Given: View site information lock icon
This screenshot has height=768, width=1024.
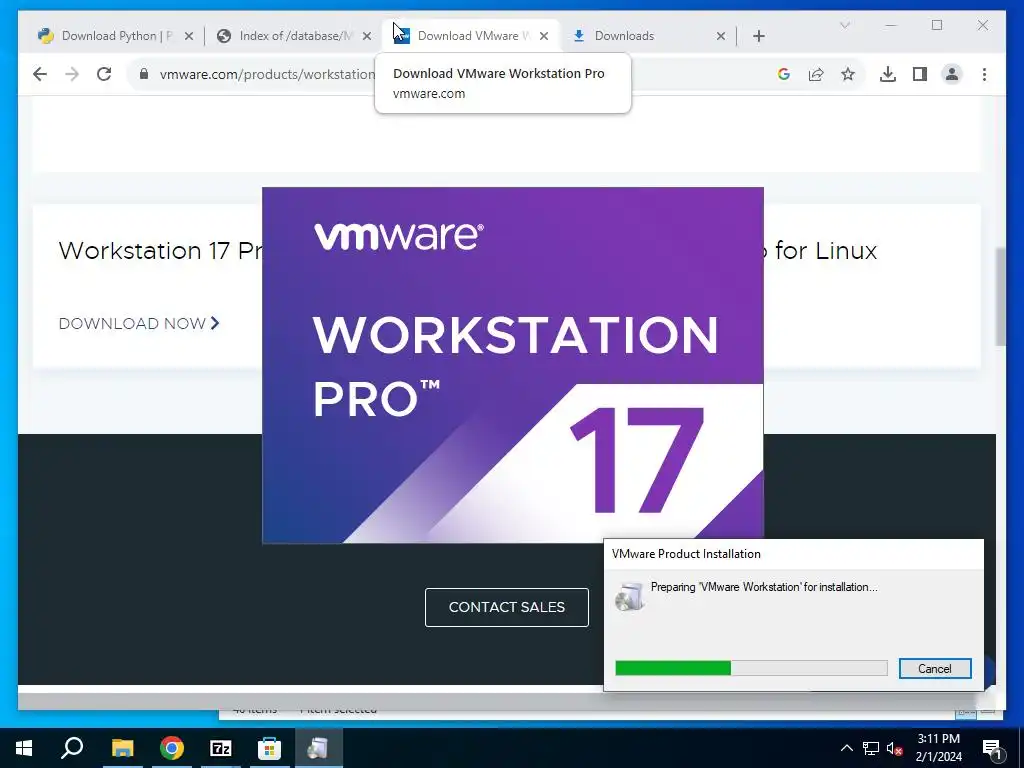Looking at the screenshot, I should coord(144,74).
